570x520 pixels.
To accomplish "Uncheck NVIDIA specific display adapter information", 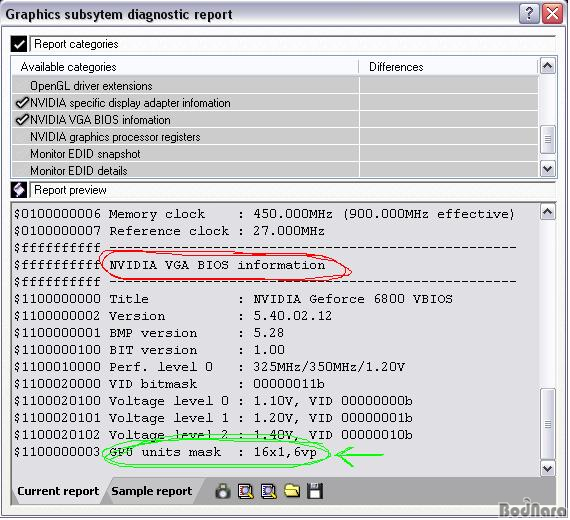I will pyautogui.click(x=23, y=103).
